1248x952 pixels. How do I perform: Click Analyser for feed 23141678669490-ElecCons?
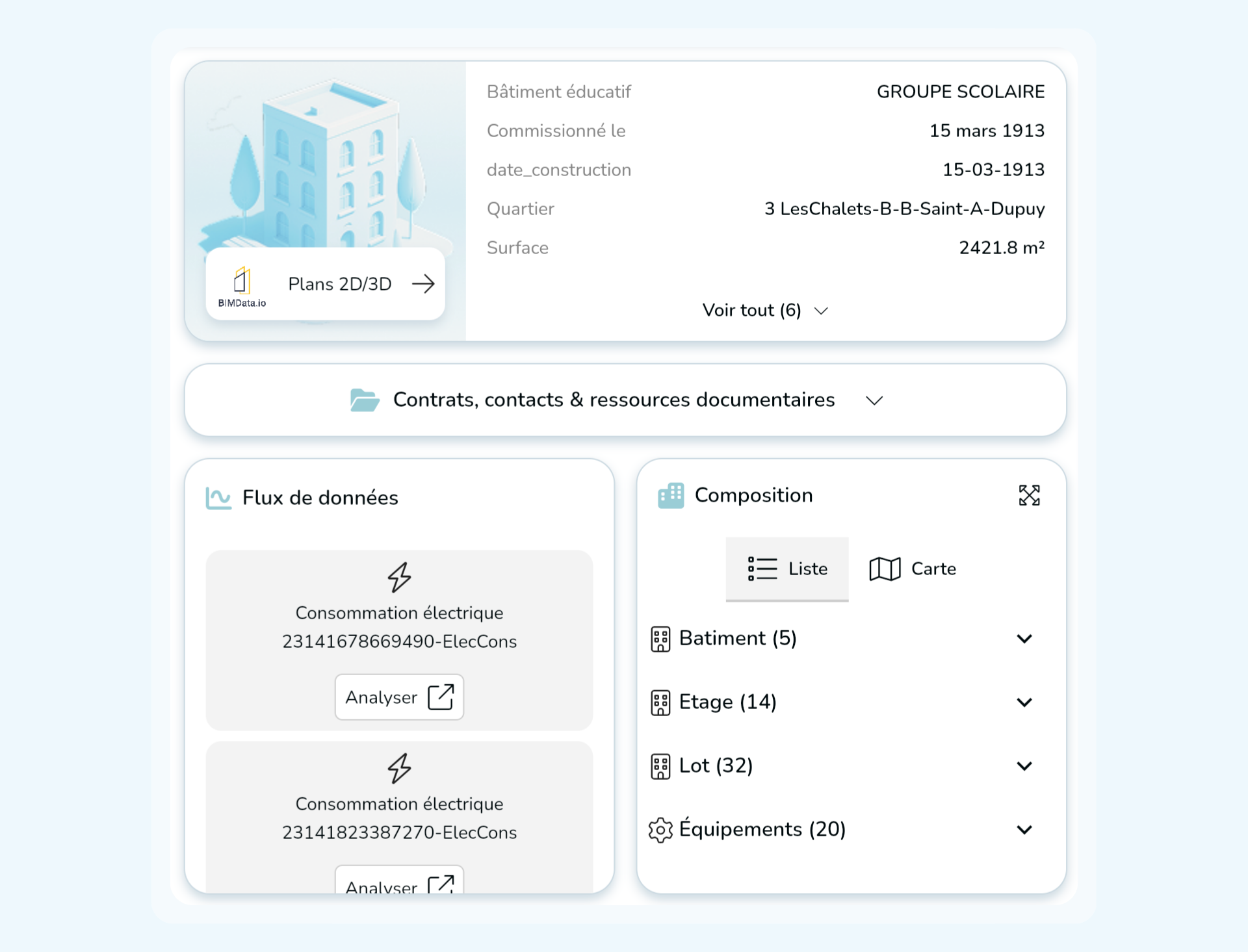(x=382, y=697)
